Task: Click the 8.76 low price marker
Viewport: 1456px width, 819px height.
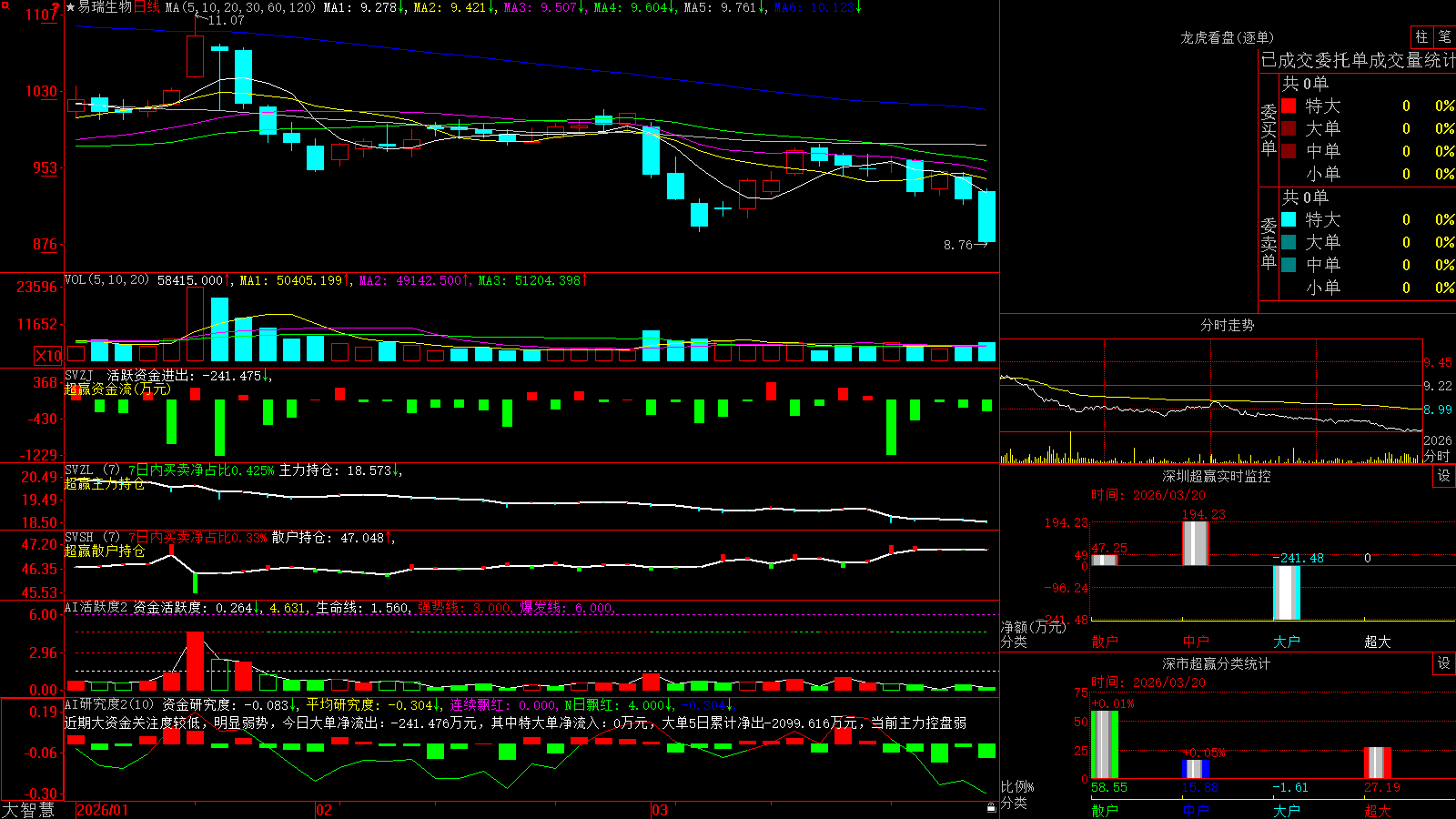Action: [958, 245]
